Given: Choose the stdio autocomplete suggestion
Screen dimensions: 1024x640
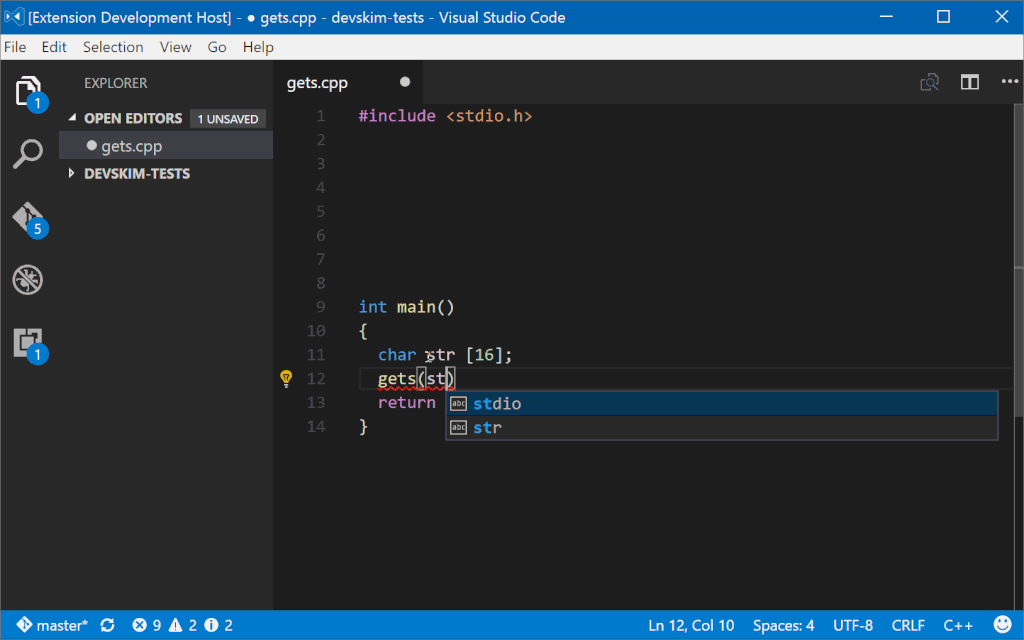Looking at the screenshot, I should click(722, 404).
